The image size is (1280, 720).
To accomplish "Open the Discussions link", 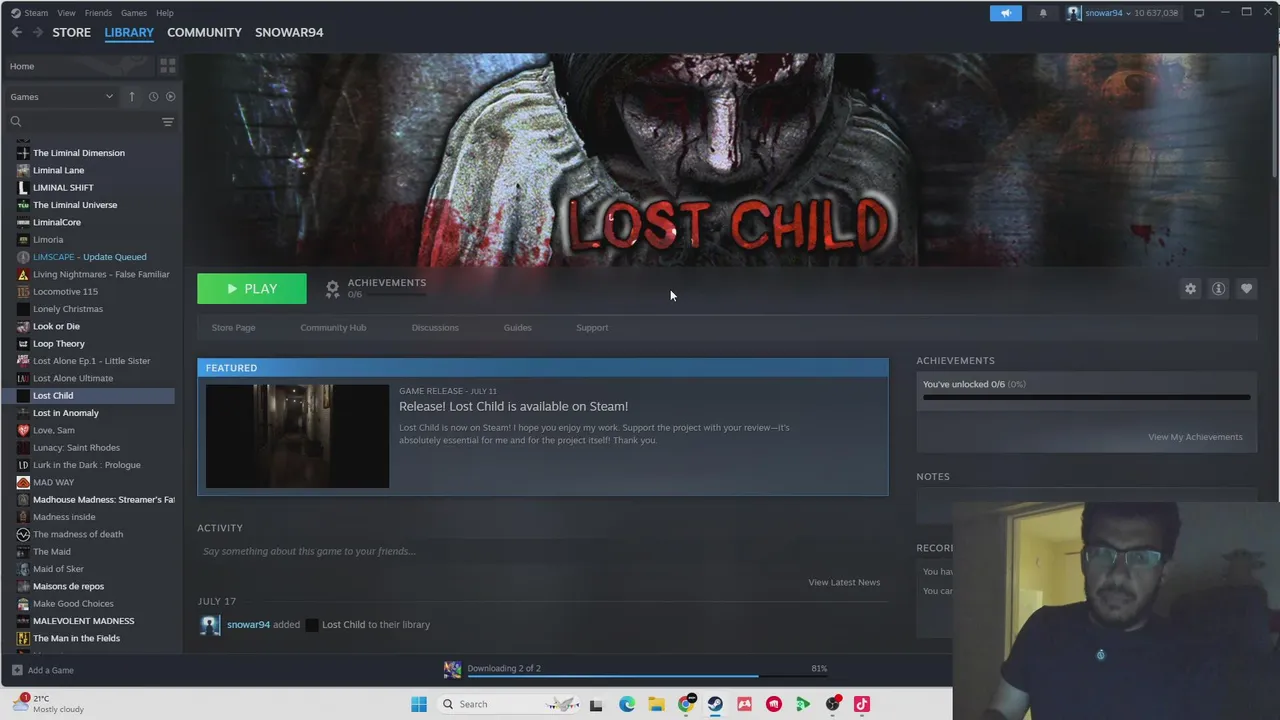I will [x=435, y=328].
